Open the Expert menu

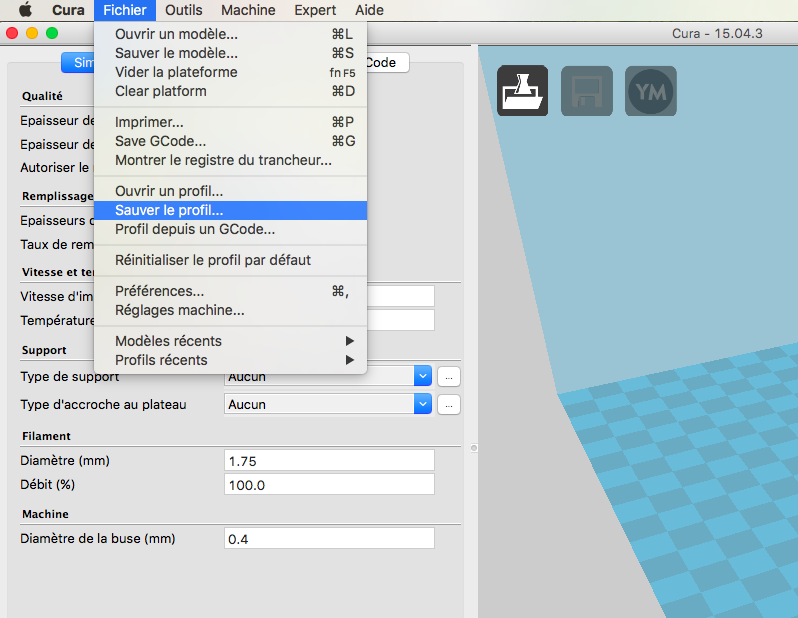[x=315, y=10]
